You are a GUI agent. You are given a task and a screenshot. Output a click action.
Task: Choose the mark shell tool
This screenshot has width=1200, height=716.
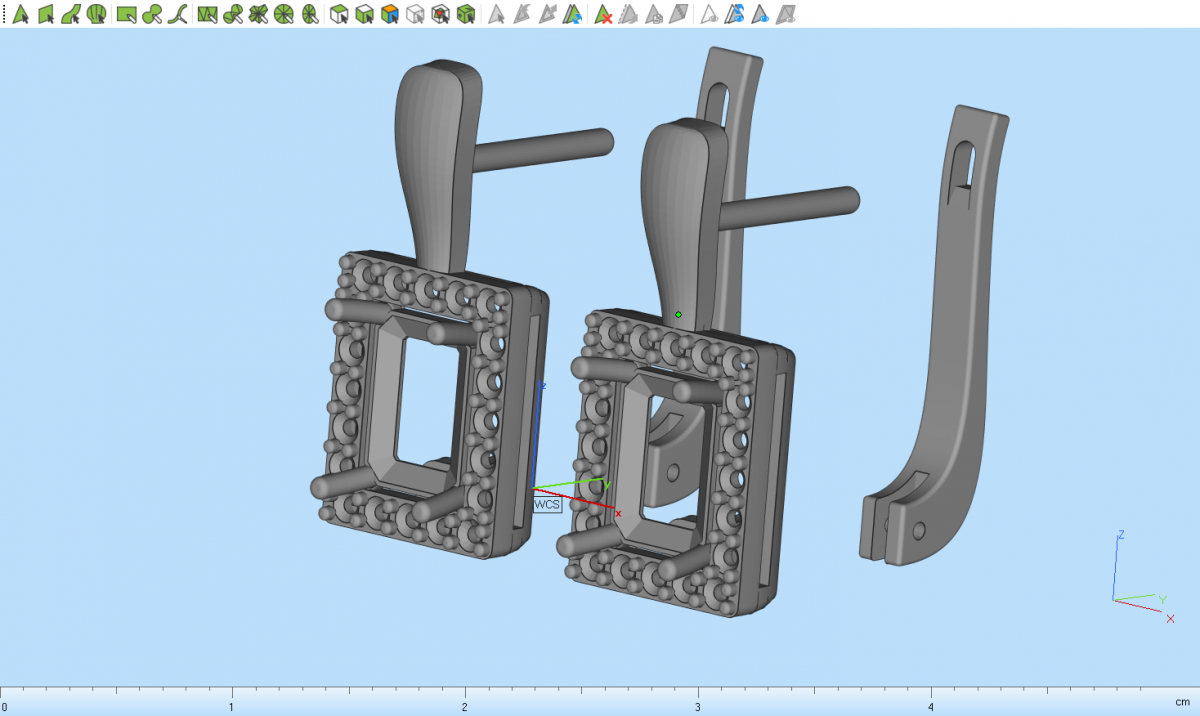coord(97,14)
